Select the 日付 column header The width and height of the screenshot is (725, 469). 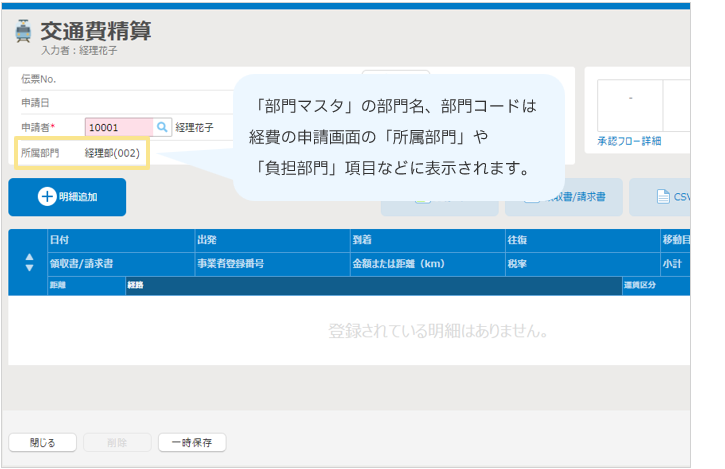pyautogui.click(x=60, y=240)
